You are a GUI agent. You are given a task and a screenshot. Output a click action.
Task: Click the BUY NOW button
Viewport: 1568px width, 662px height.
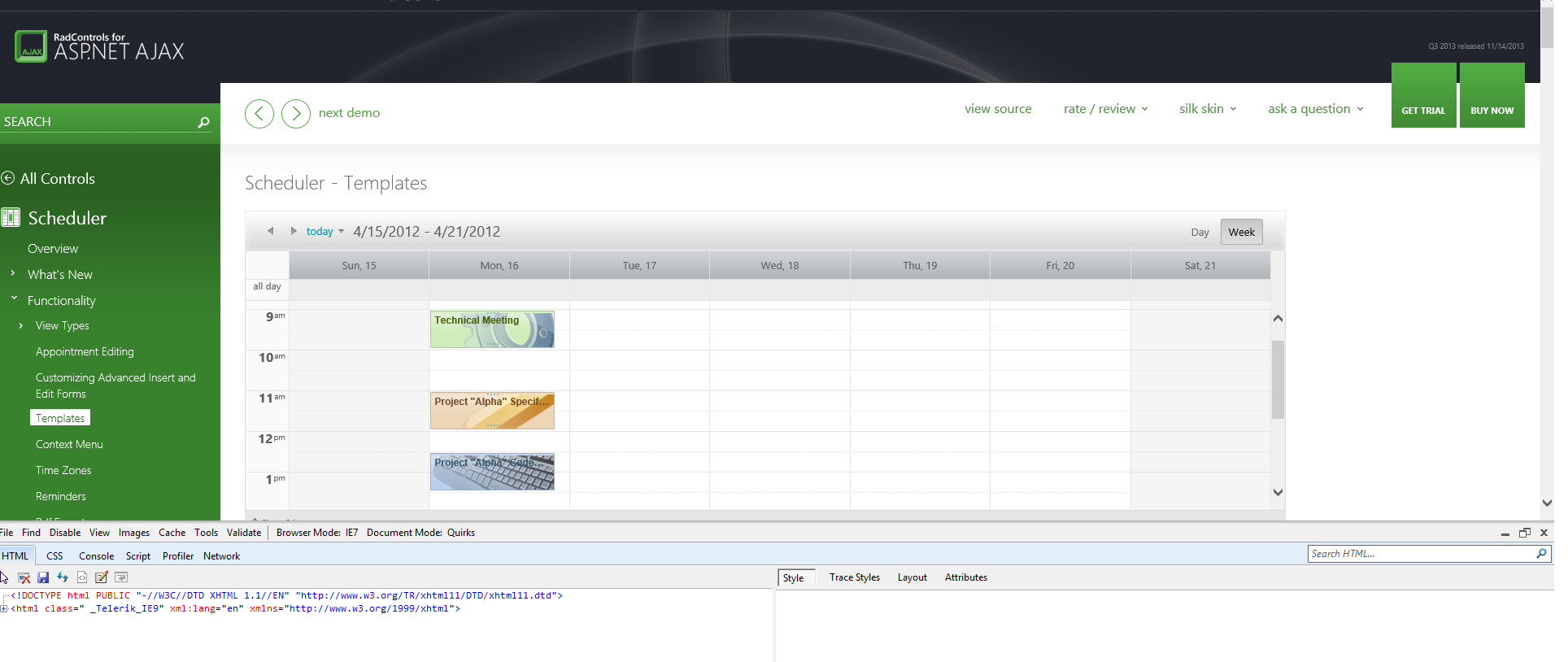coord(1492,95)
